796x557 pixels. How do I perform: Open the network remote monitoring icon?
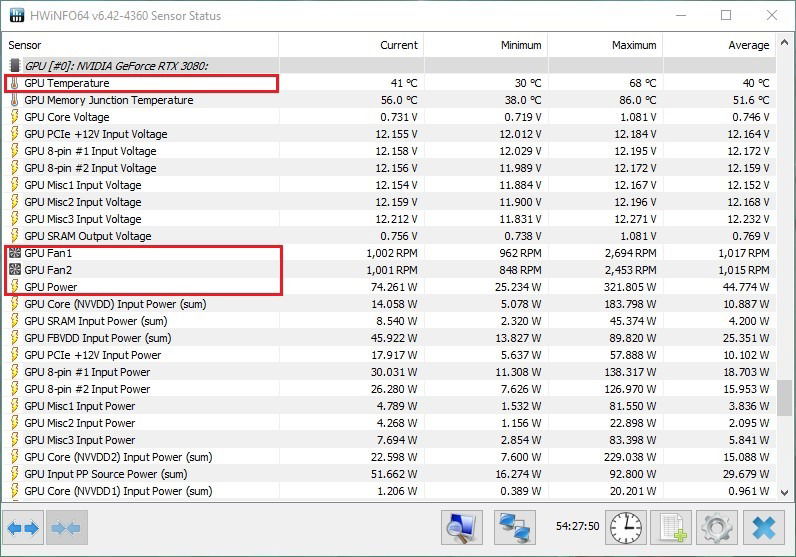[x=514, y=528]
